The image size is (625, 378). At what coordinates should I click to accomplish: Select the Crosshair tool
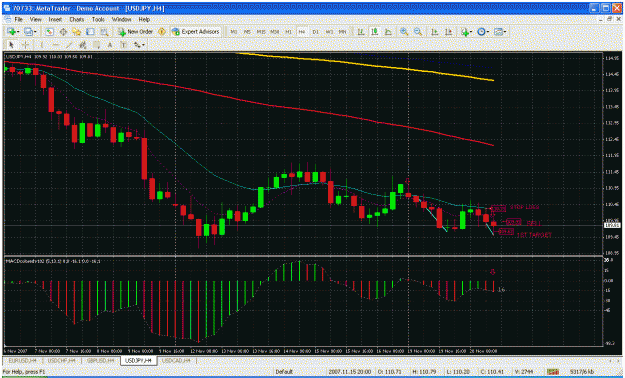coord(25,45)
